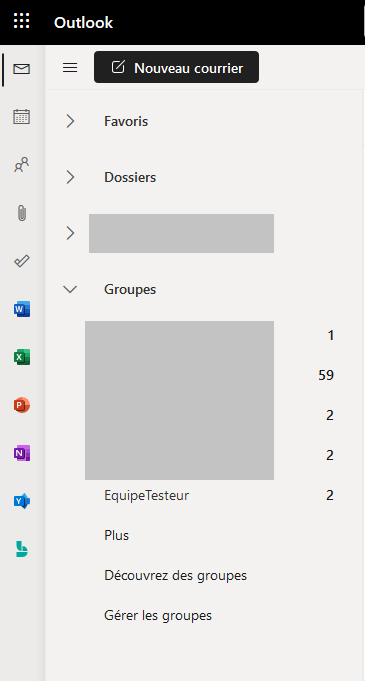Open Yammer from the sidebar
The width and height of the screenshot is (365, 681).
[22, 502]
